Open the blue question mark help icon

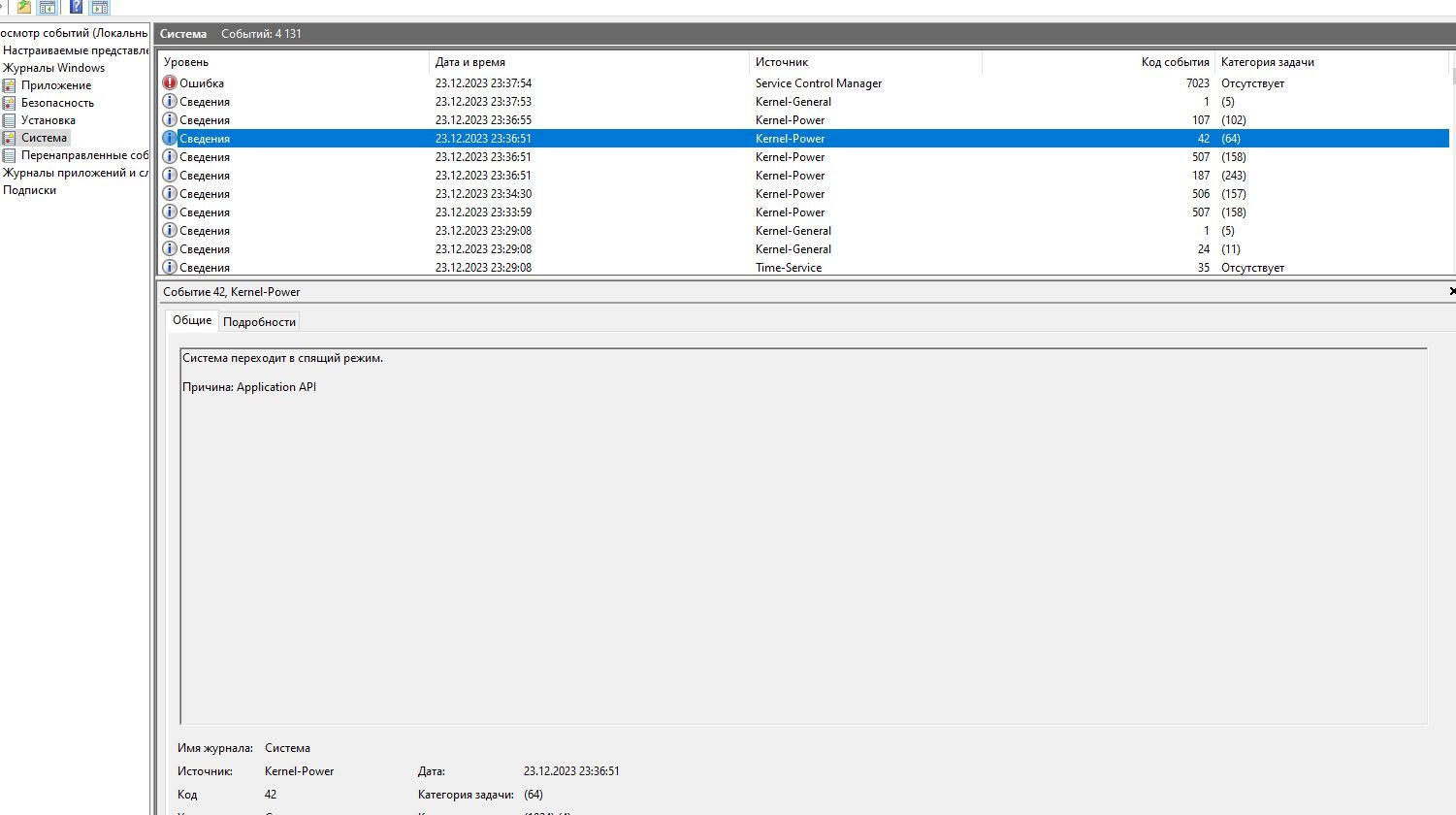tap(76, 7)
